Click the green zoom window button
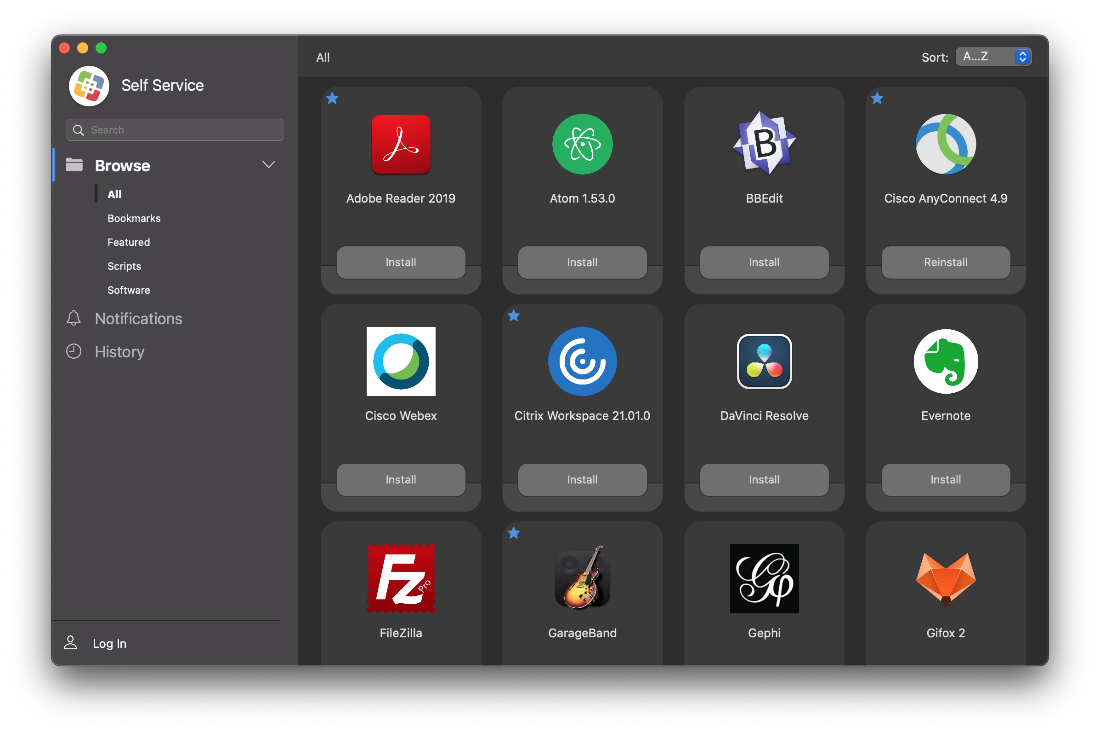1100x734 pixels. pyautogui.click(x=101, y=48)
